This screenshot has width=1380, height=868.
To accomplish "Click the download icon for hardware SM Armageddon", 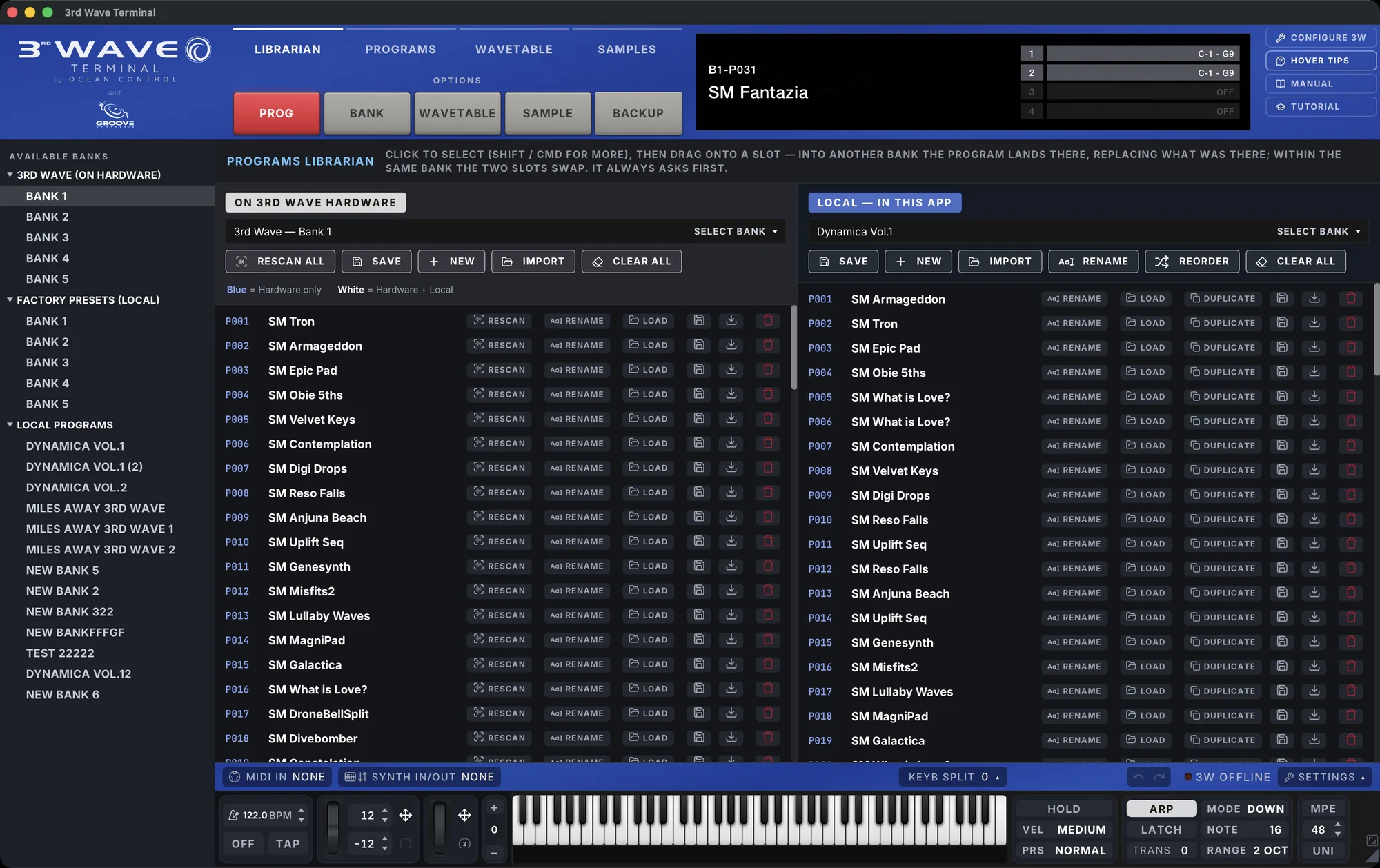I will tap(731, 345).
